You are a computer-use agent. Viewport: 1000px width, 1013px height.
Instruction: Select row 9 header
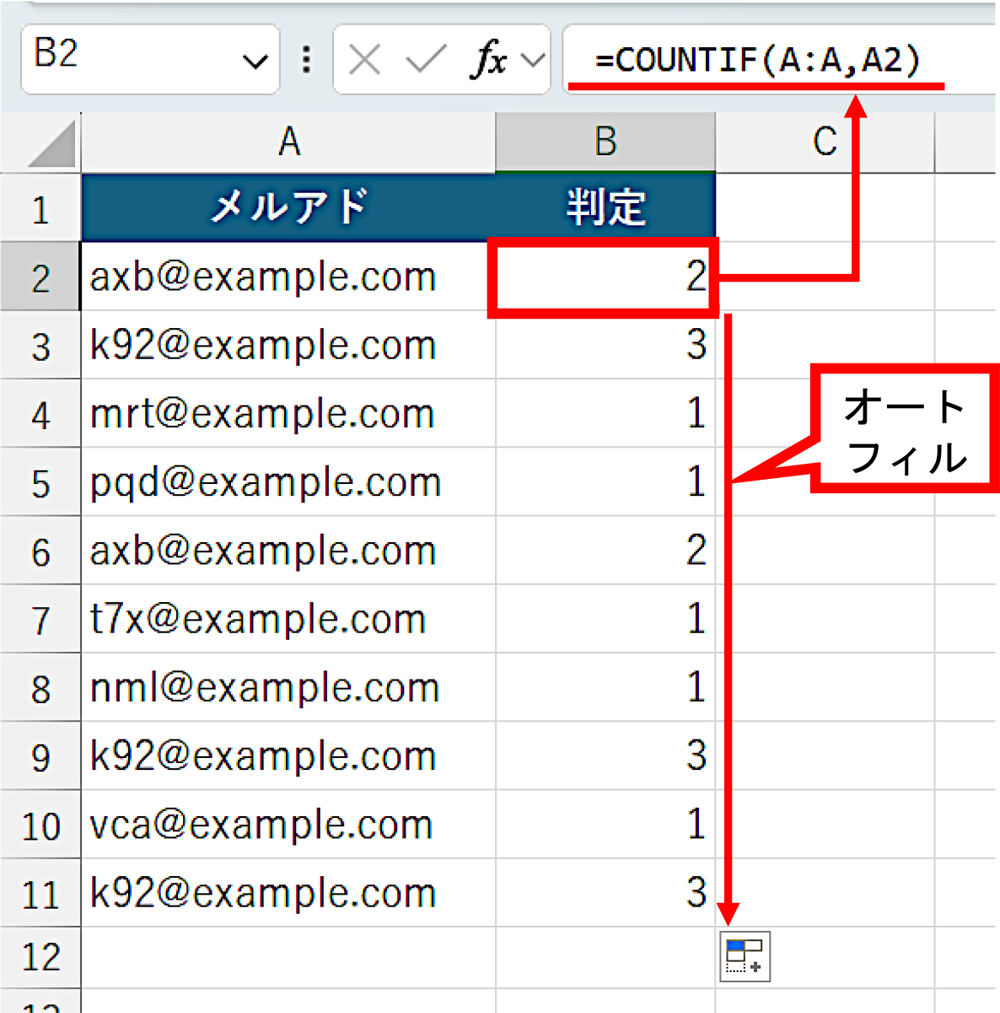[x=40, y=756]
